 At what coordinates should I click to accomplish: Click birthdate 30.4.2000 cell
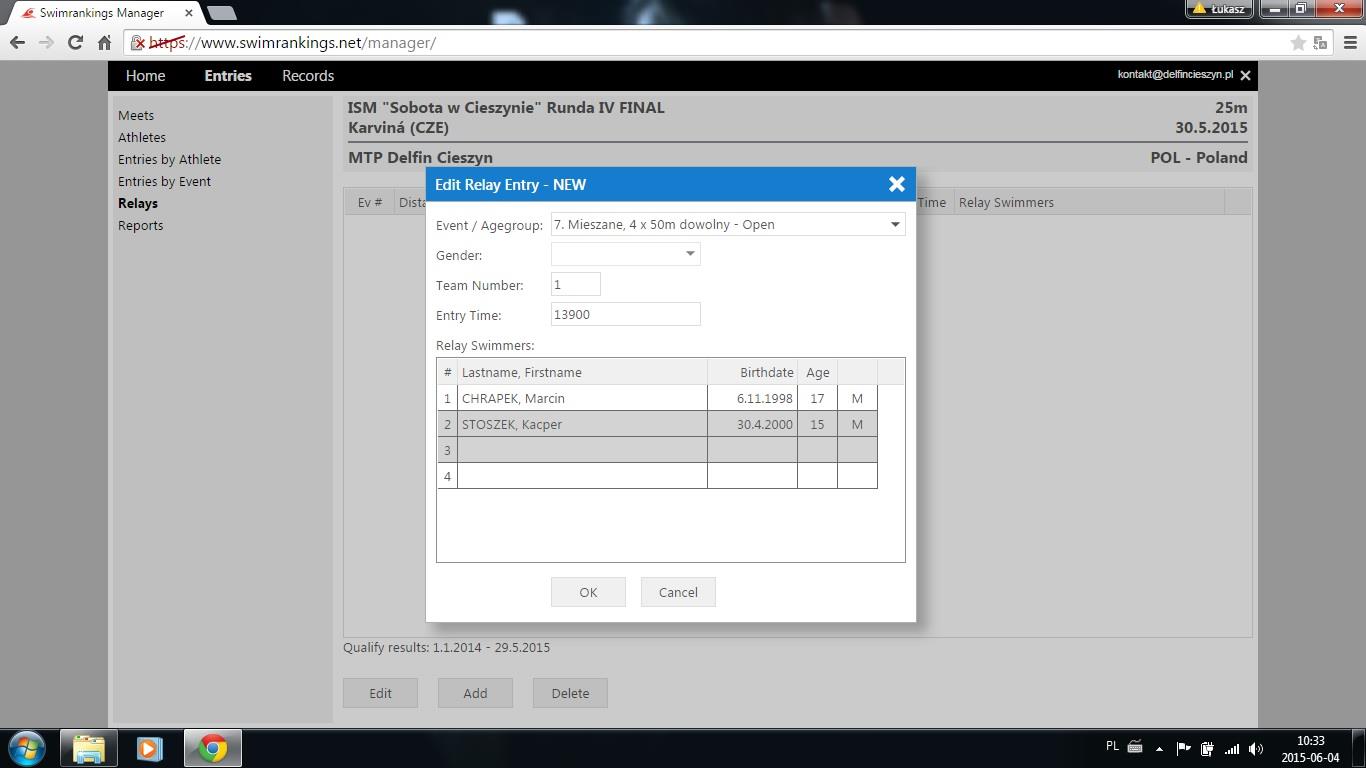click(x=752, y=424)
